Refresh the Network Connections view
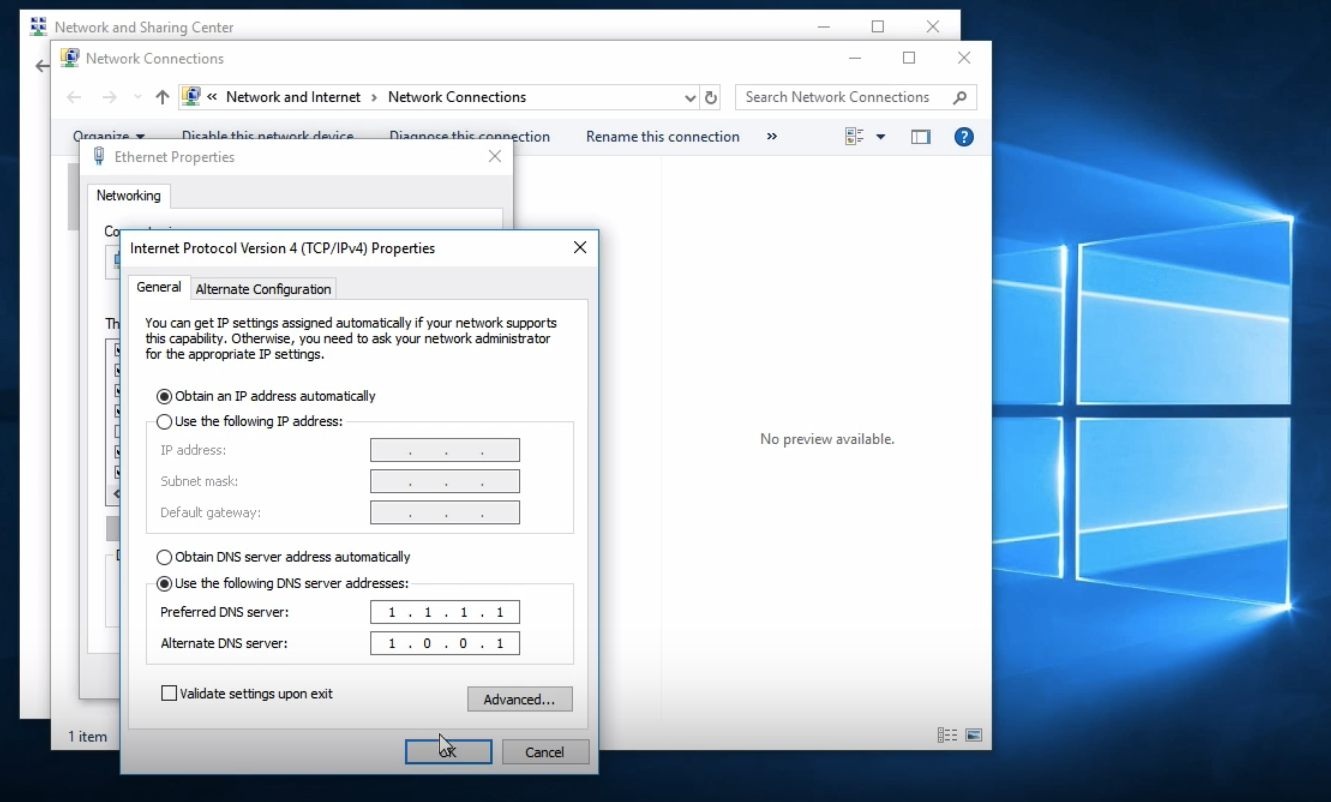This screenshot has height=802, width=1331. (711, 97)
